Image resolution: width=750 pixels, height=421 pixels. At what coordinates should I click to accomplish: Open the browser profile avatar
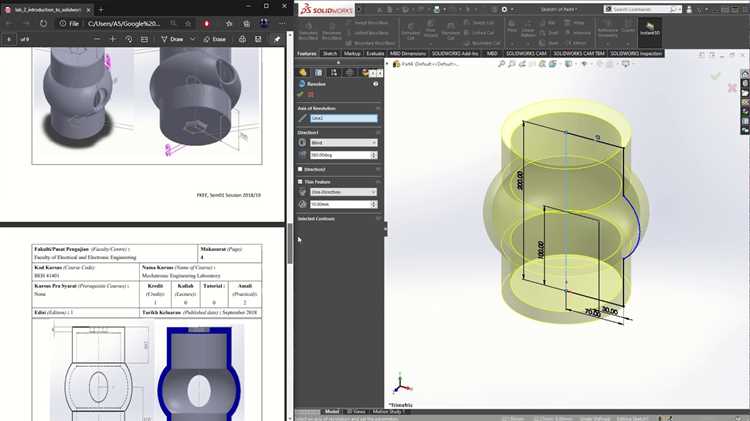[264, 23]
